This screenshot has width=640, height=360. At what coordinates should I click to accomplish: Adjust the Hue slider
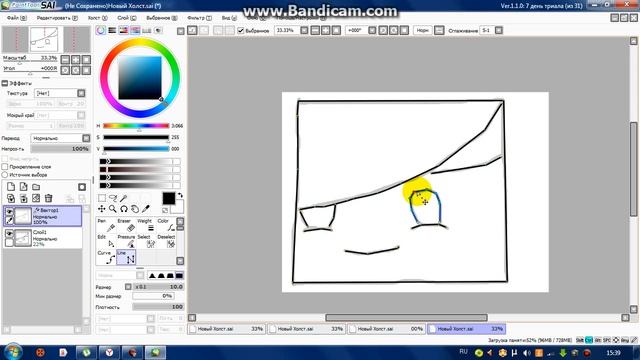[136, 126]
